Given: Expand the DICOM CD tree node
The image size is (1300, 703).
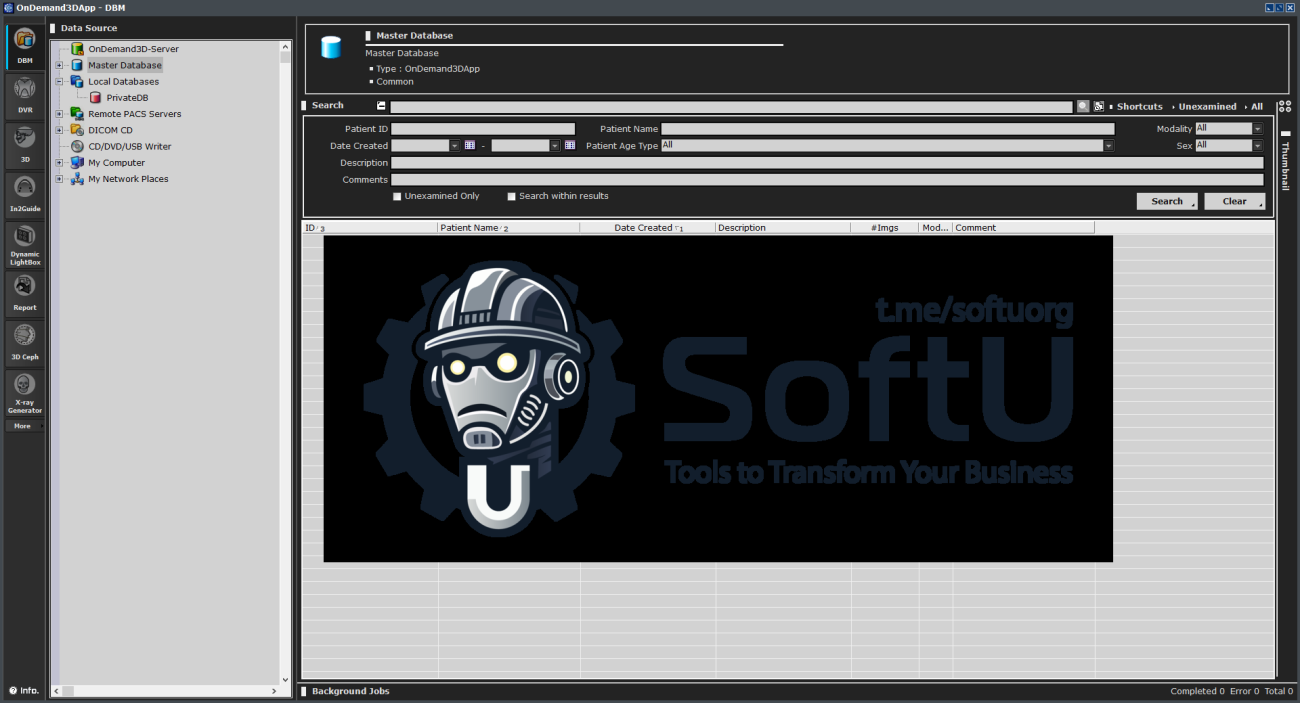Looking at the screenshot, I should click(59, 130).
